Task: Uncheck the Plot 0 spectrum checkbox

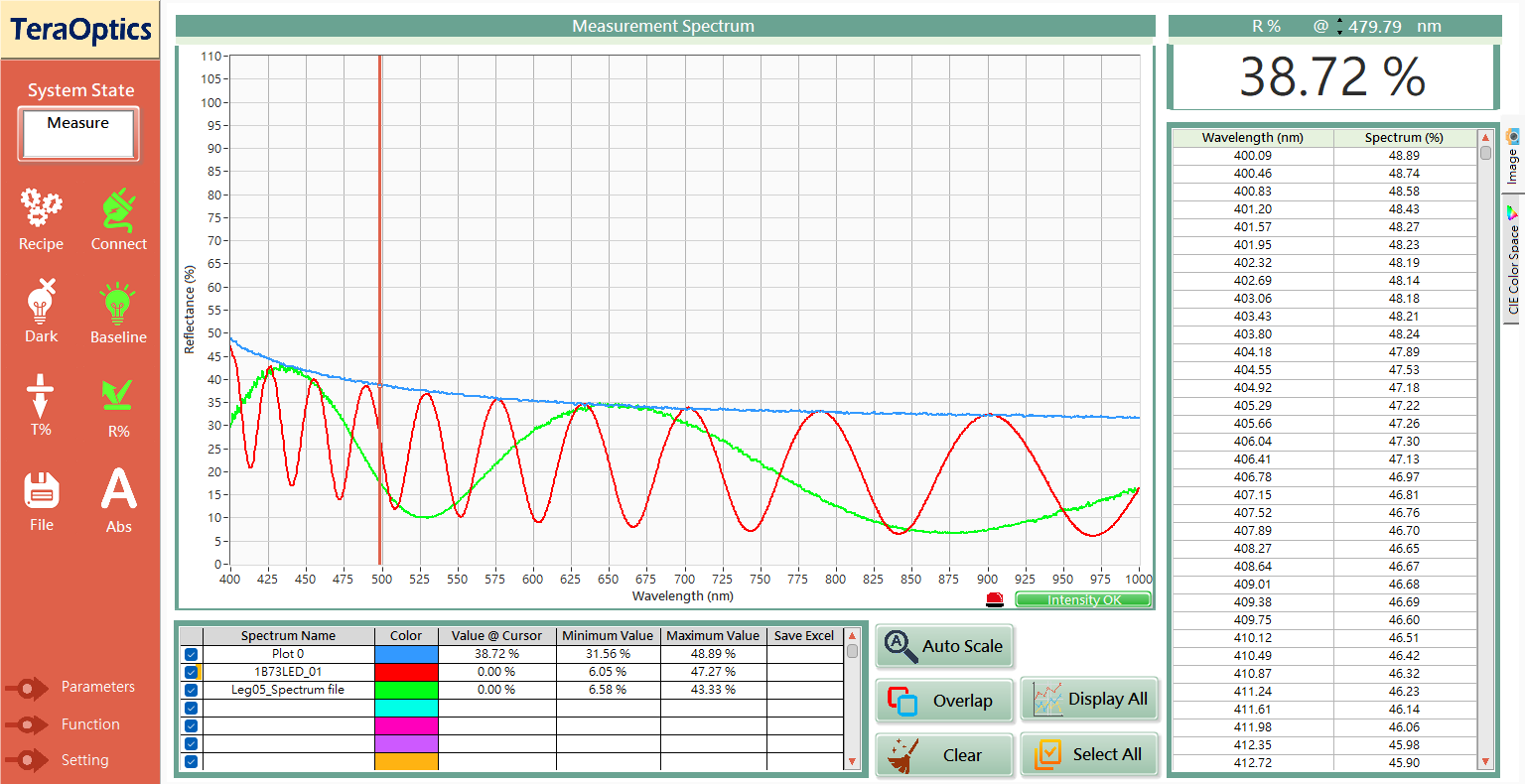Action: (x=191, y=654)
